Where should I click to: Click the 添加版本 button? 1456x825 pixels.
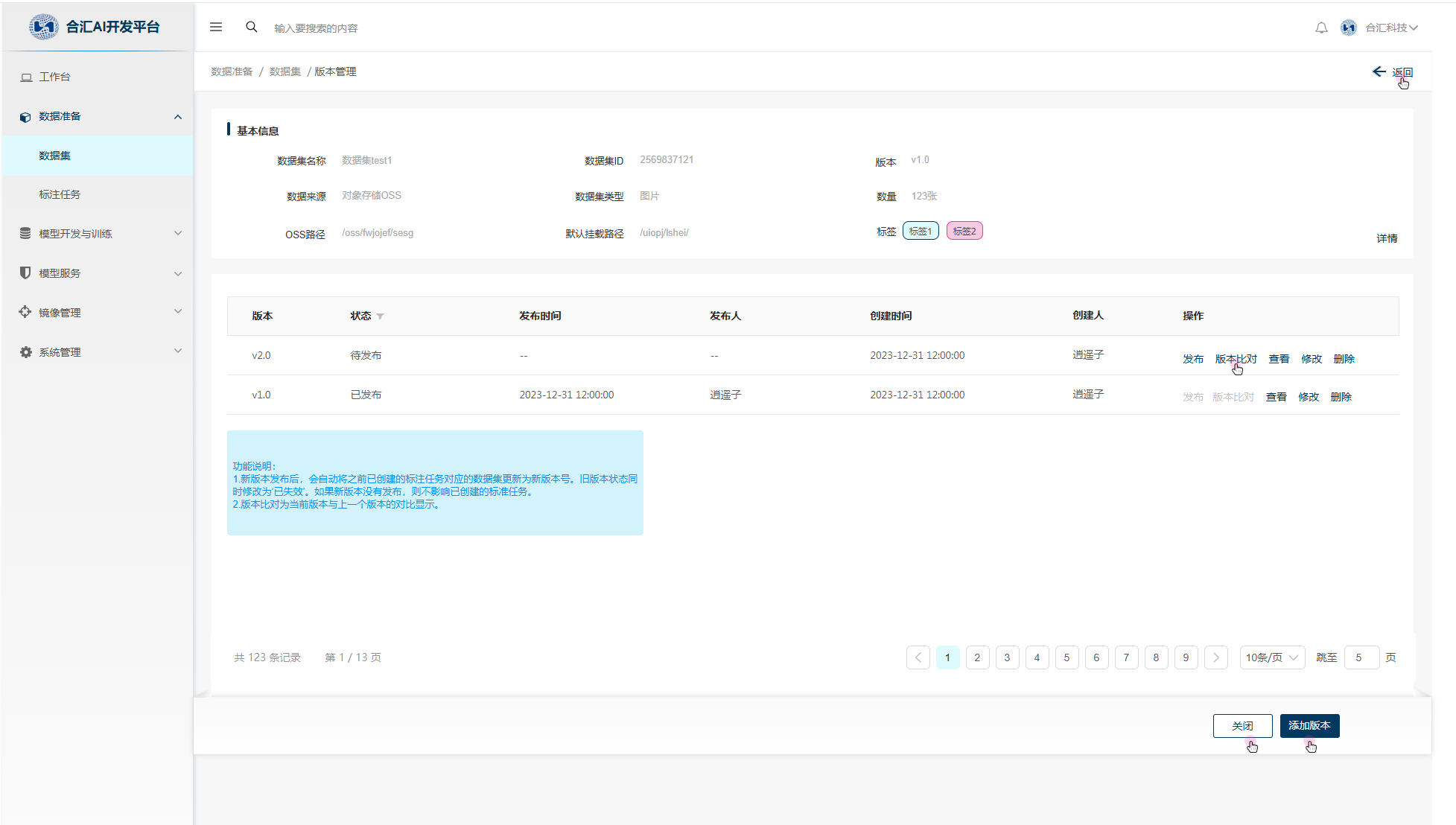click(x=1309, y=725)
